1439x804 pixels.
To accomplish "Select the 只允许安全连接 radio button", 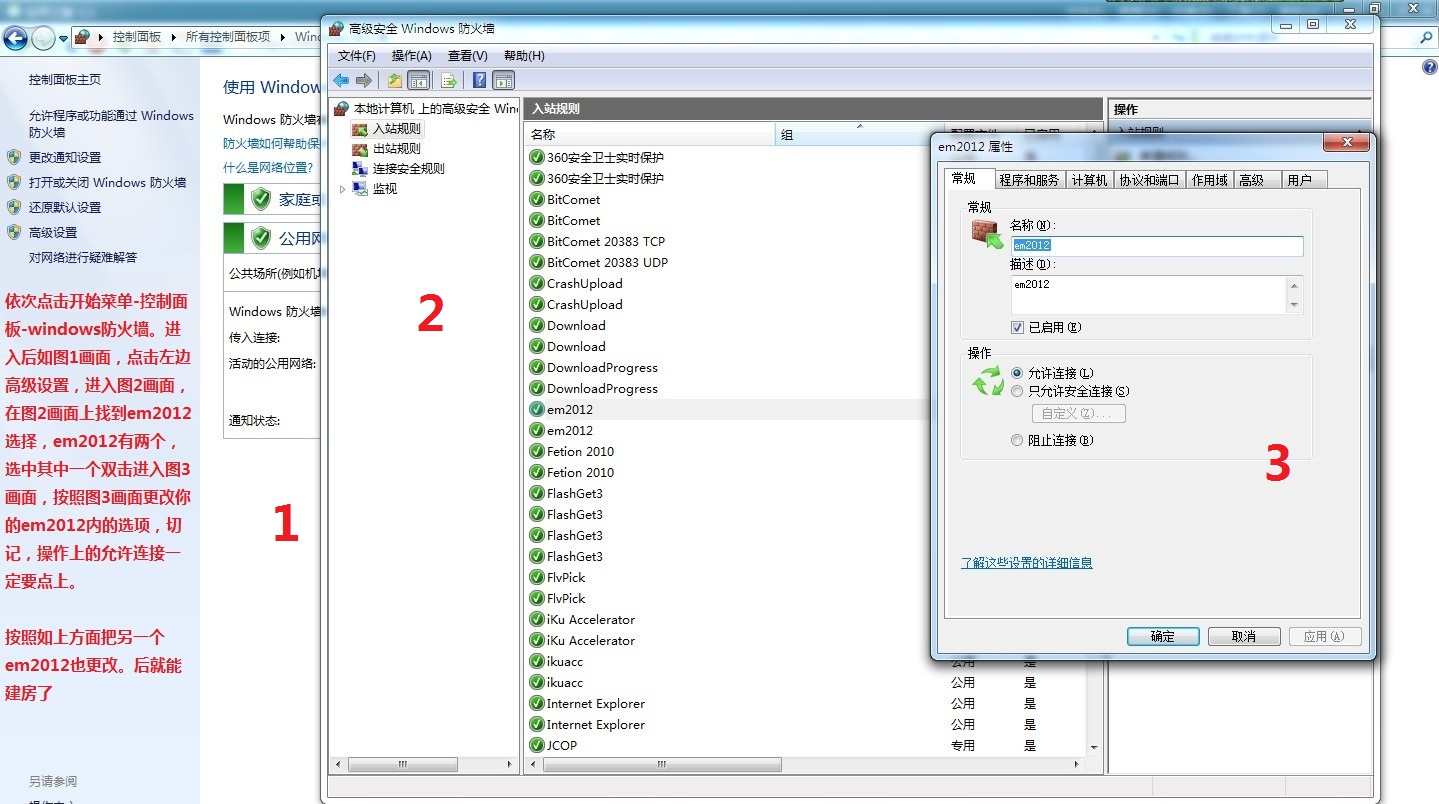I will pyautogui.click(x=1017, y=392).
